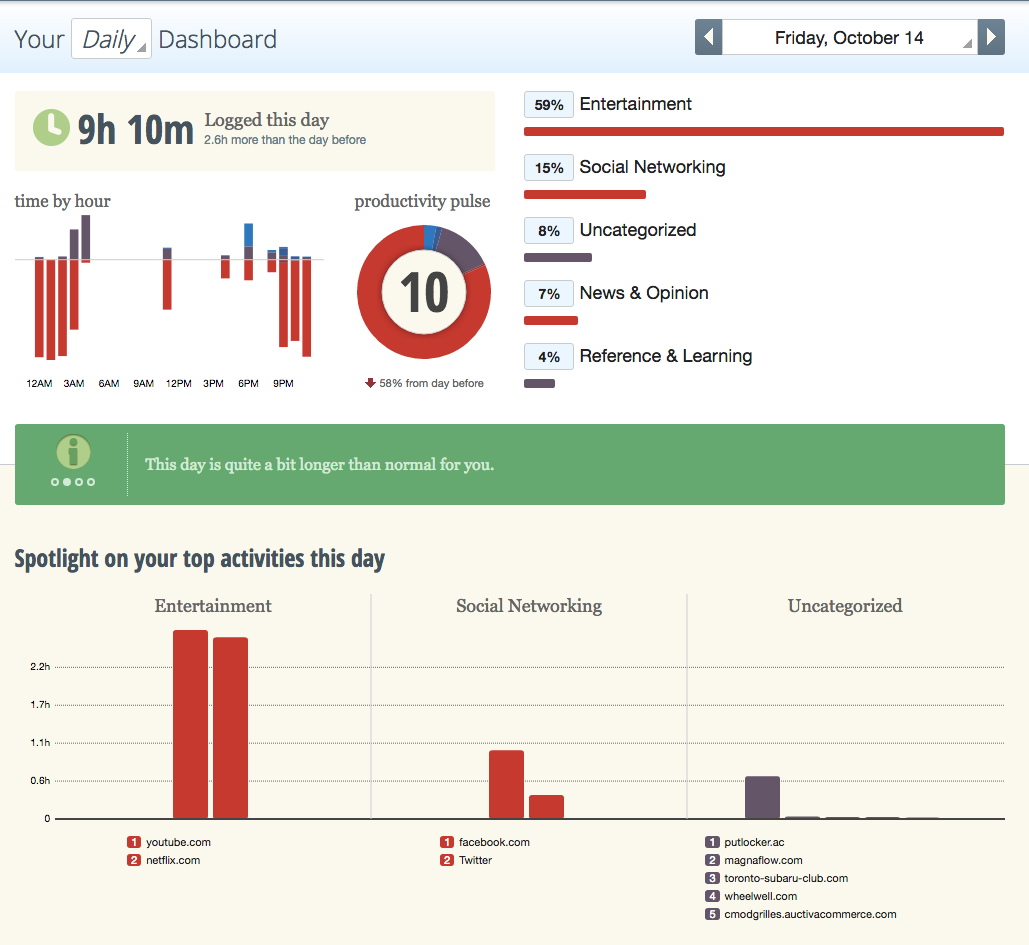Click the 6PM bar with blue top

[x=248, y=252]
